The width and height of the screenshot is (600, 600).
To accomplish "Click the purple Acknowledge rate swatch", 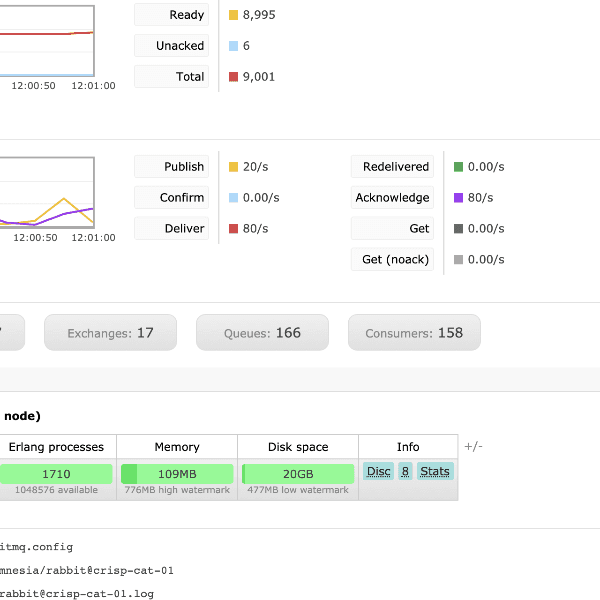I will [x=458, y=198].
